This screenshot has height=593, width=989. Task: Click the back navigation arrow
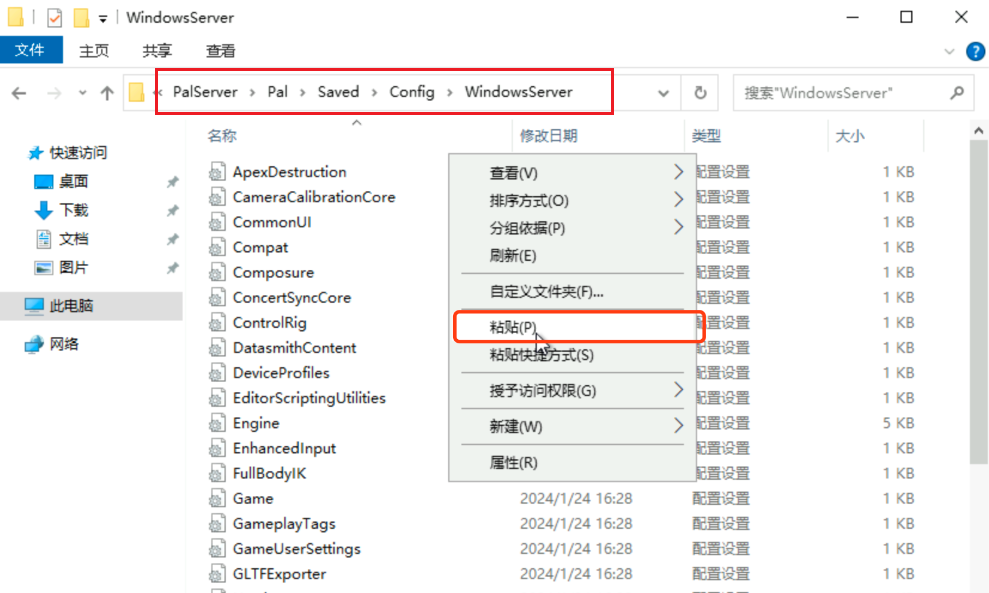[x=18, y=92]
